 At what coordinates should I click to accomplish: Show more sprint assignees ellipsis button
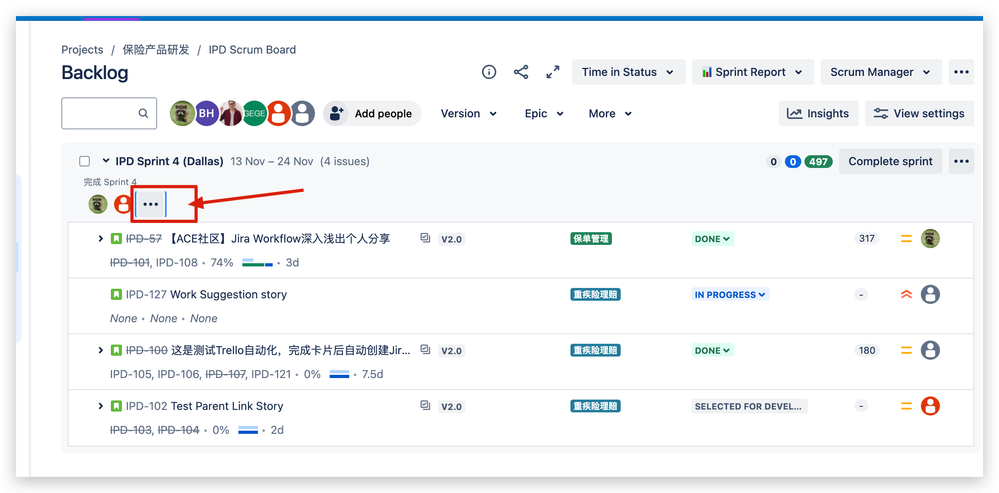[150, 204]
